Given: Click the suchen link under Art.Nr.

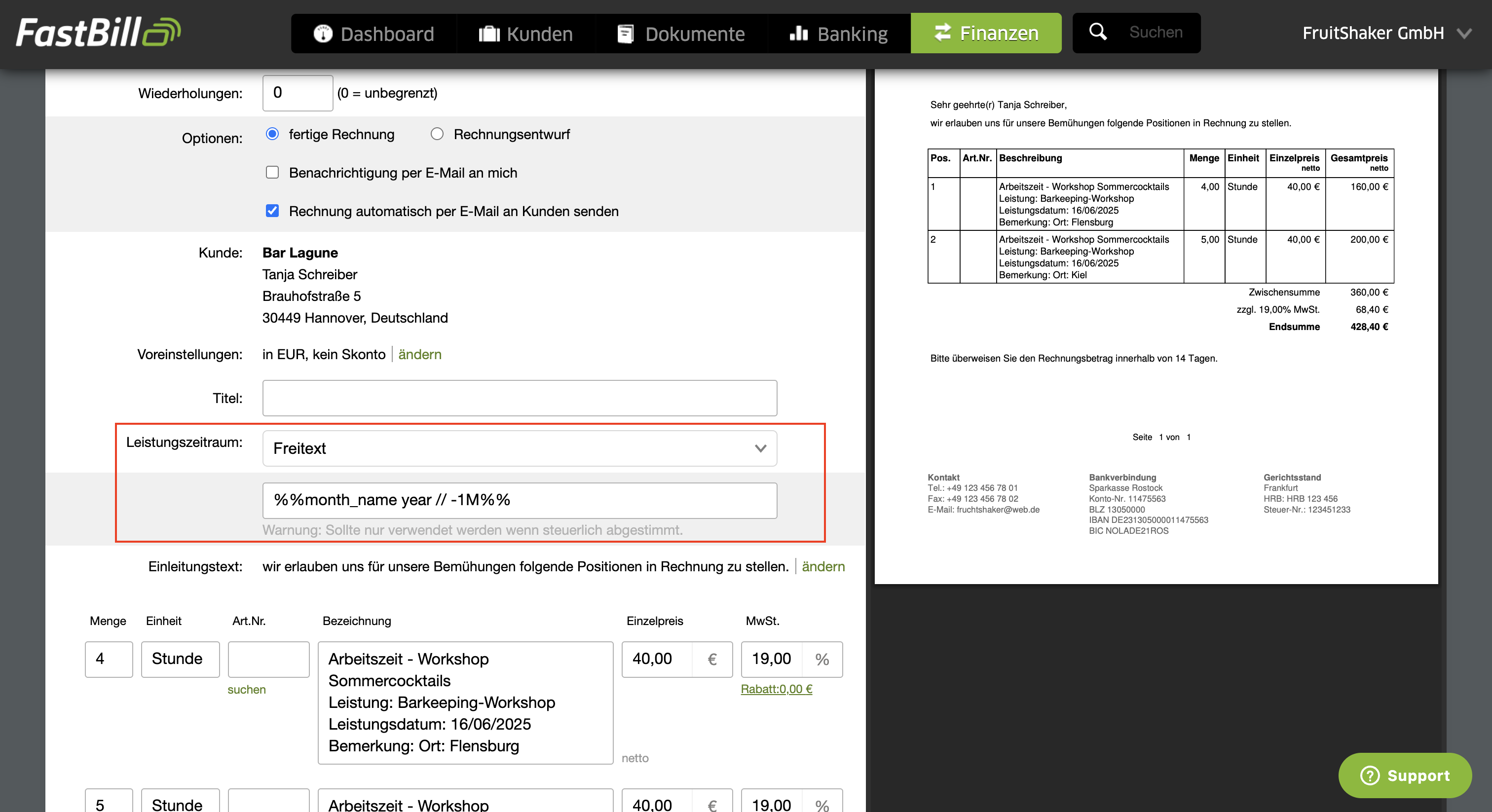Looking at the screenshot, I should (x=247, y=690).
